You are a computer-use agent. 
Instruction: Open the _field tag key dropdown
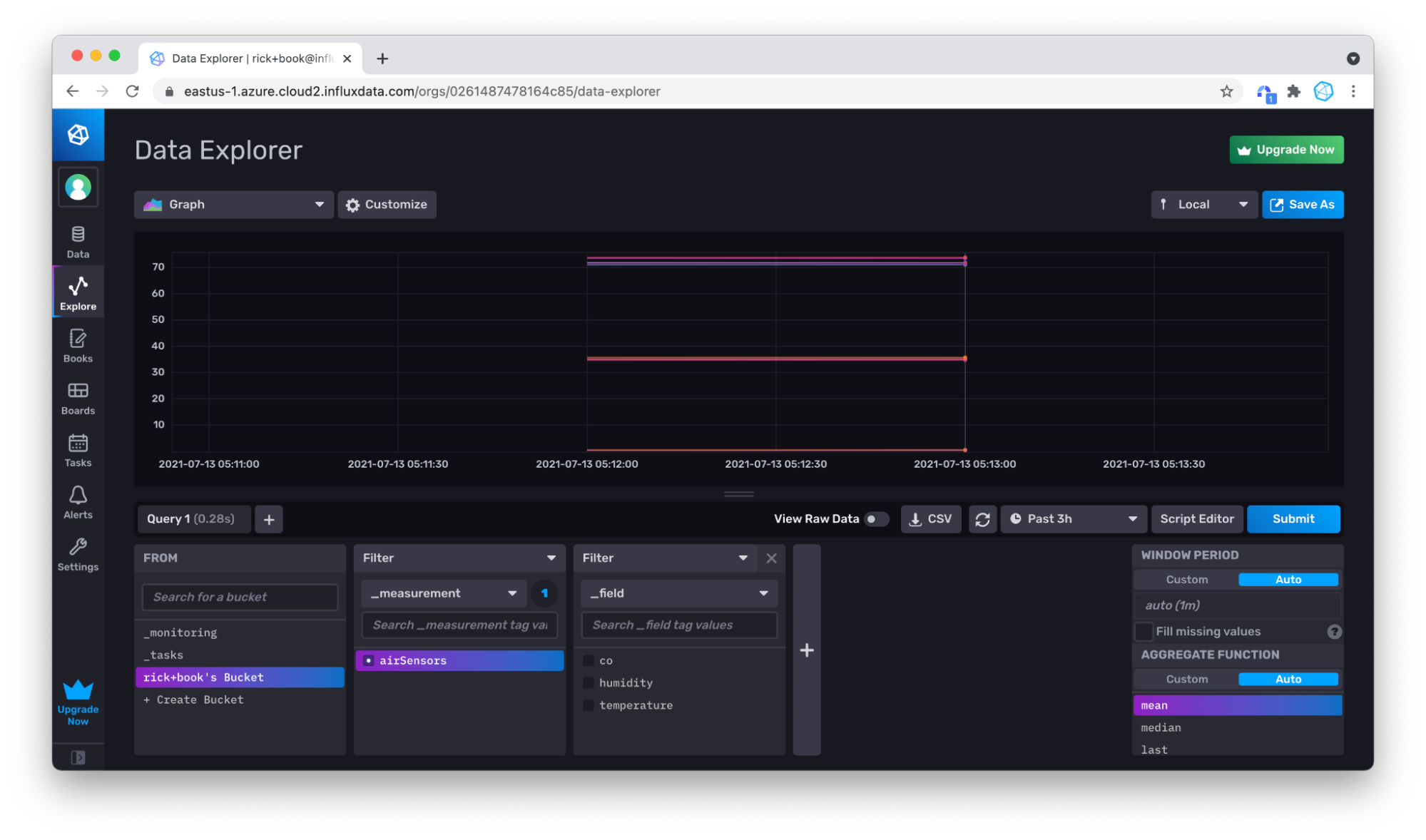(679, 593)
